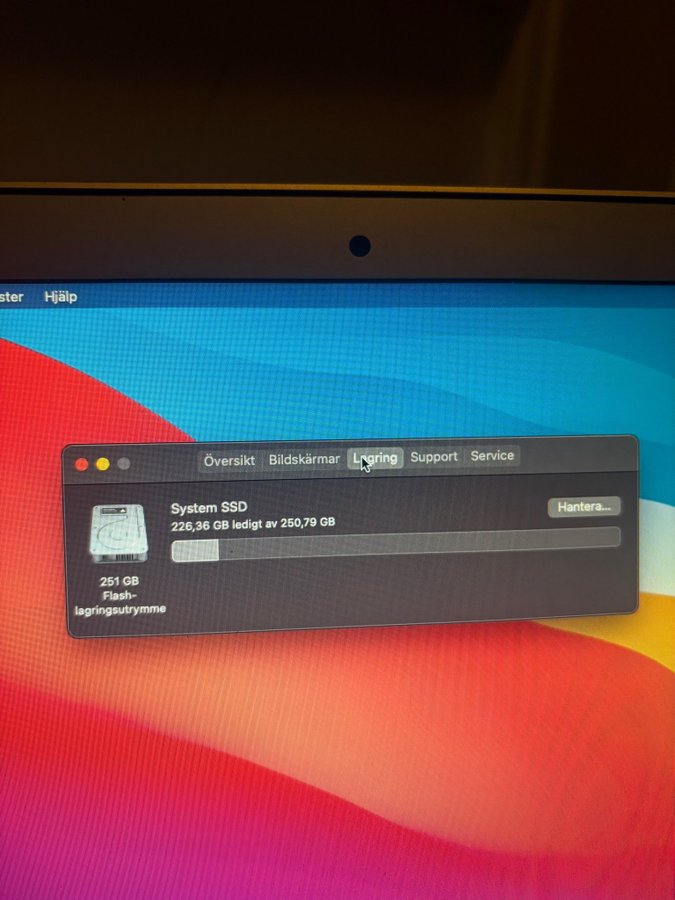
Task: Click the grayed-out zoom window button
Action: 124,464
